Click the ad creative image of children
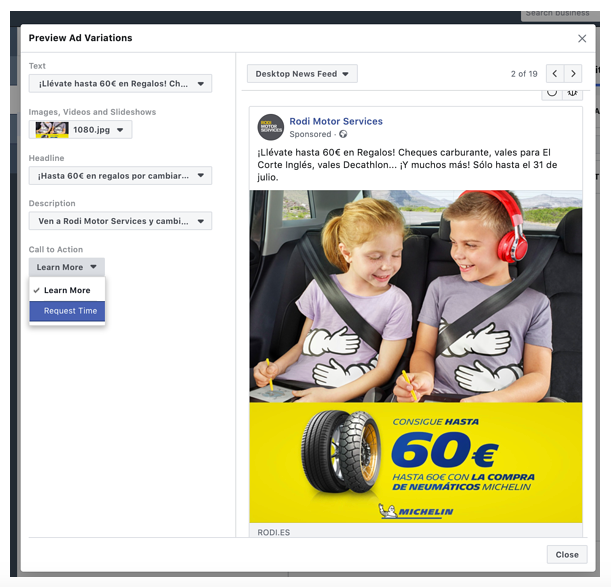Viewport: 611px width, 587px height. pos(416,296)
